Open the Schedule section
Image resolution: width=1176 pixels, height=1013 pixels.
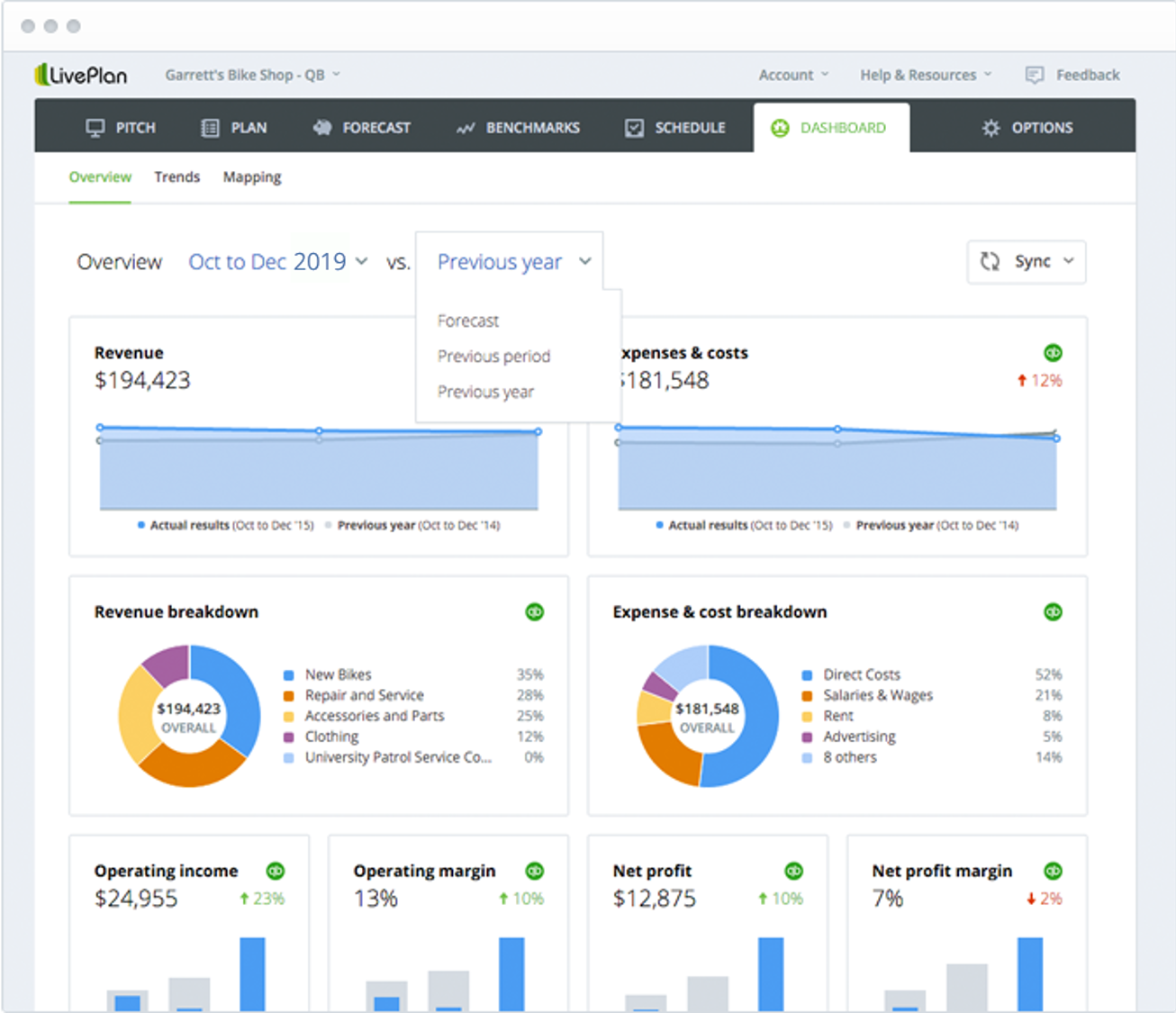pyautogui.click(x=675, y=128)
